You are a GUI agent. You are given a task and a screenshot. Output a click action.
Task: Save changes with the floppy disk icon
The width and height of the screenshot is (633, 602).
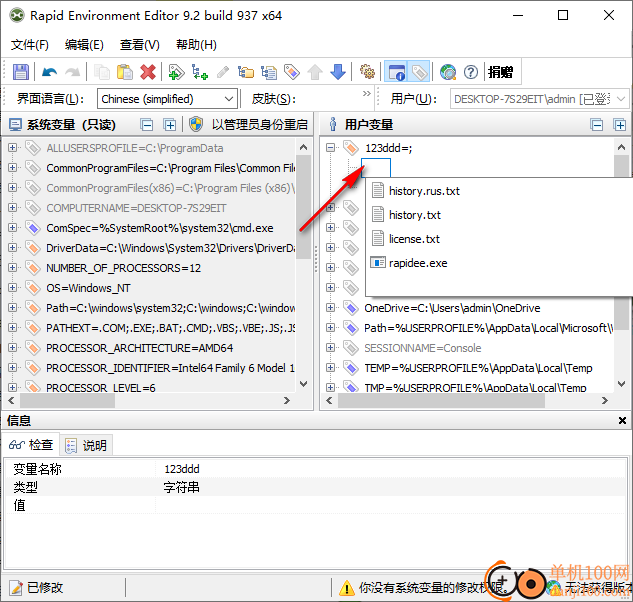pos(21,72)
